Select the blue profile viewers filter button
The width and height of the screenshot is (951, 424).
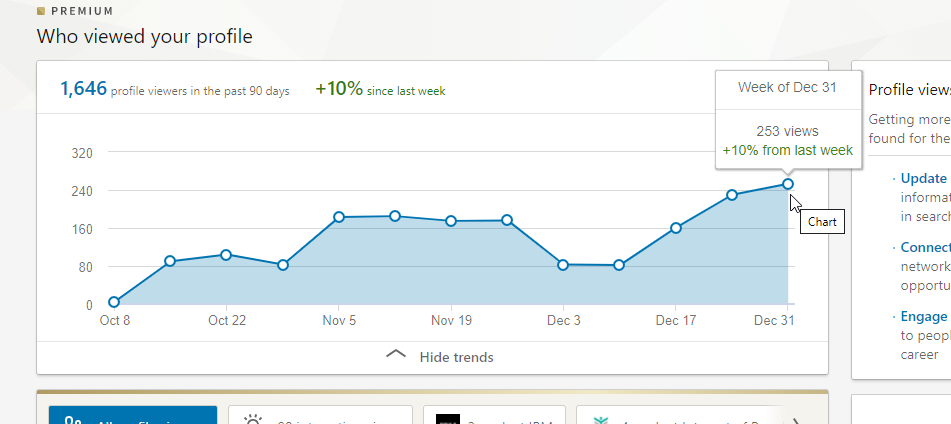(132, 417)
